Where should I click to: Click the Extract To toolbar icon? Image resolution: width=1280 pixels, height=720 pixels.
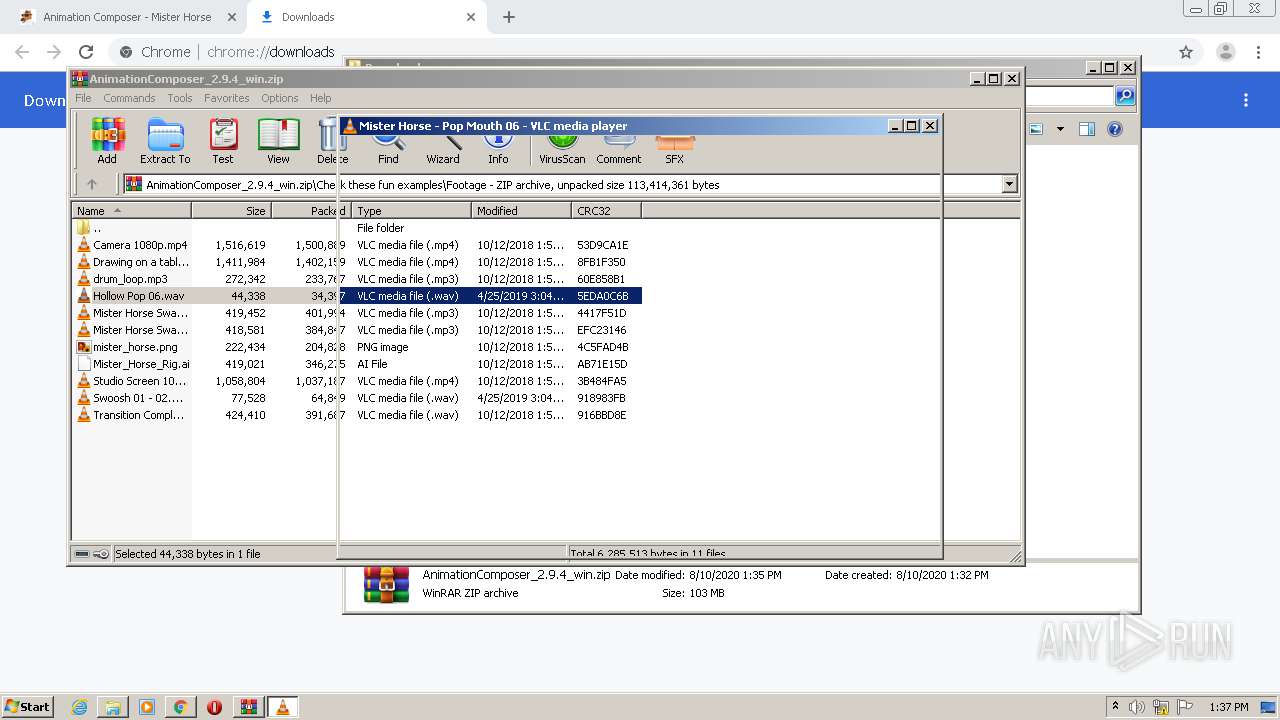165,141
